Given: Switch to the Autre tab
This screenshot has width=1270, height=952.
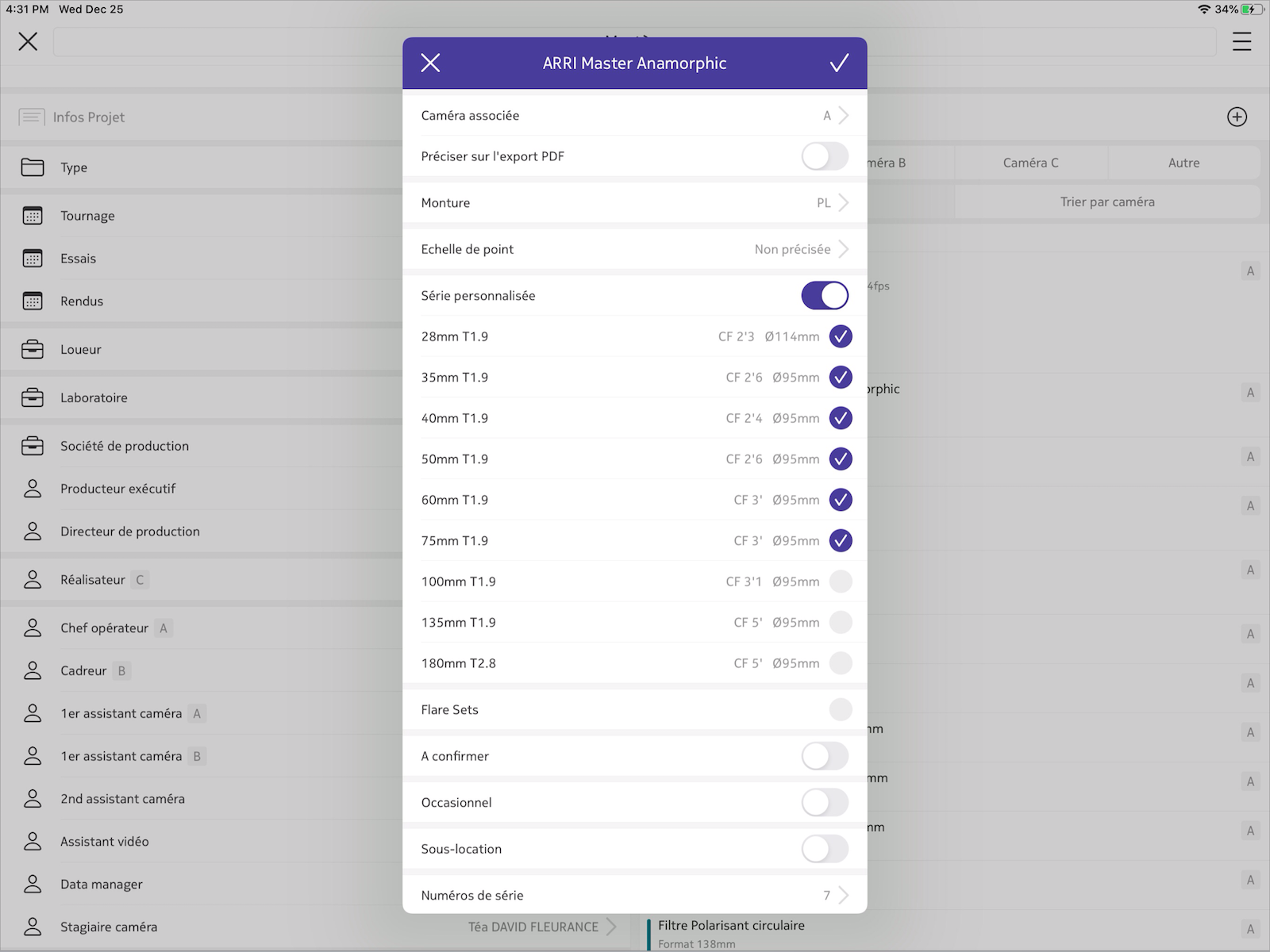Looking at the screenshot, I should pyautogui.click(x=1183, y=163).
